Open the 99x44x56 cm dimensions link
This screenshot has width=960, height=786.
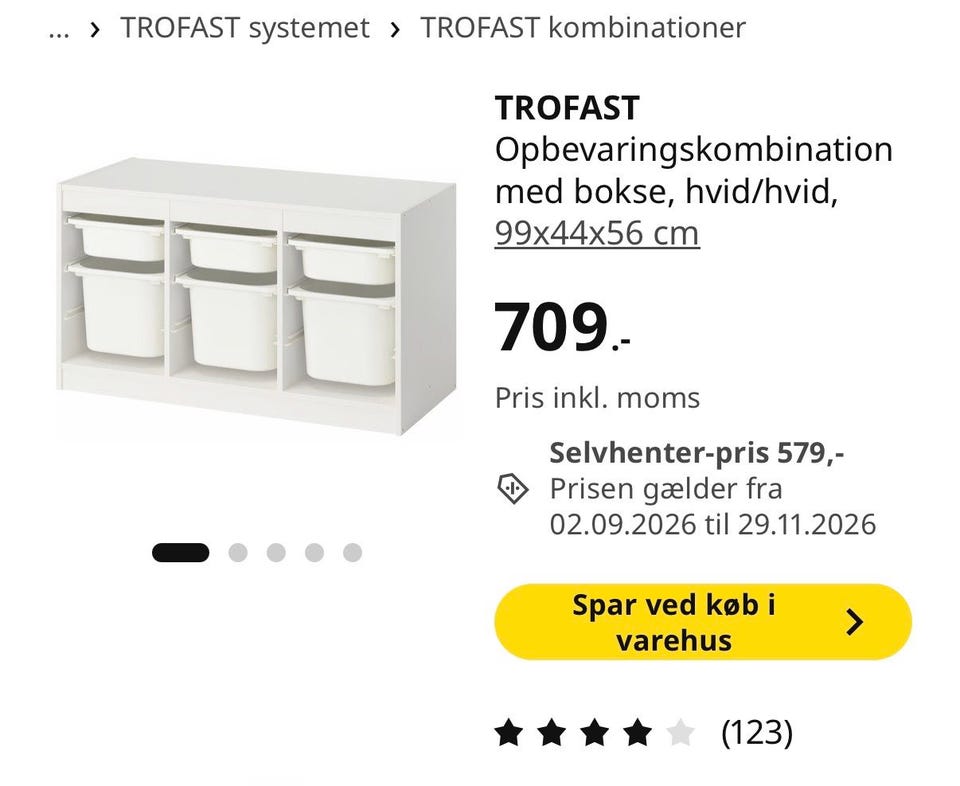(597, 233)
